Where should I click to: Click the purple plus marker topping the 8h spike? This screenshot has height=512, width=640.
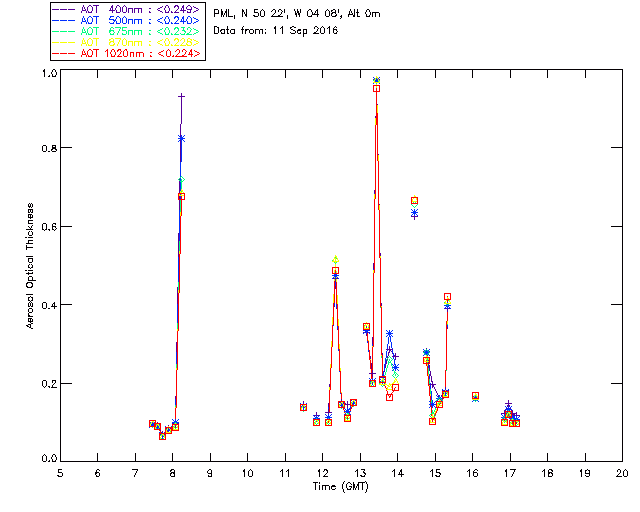point(181,96)
